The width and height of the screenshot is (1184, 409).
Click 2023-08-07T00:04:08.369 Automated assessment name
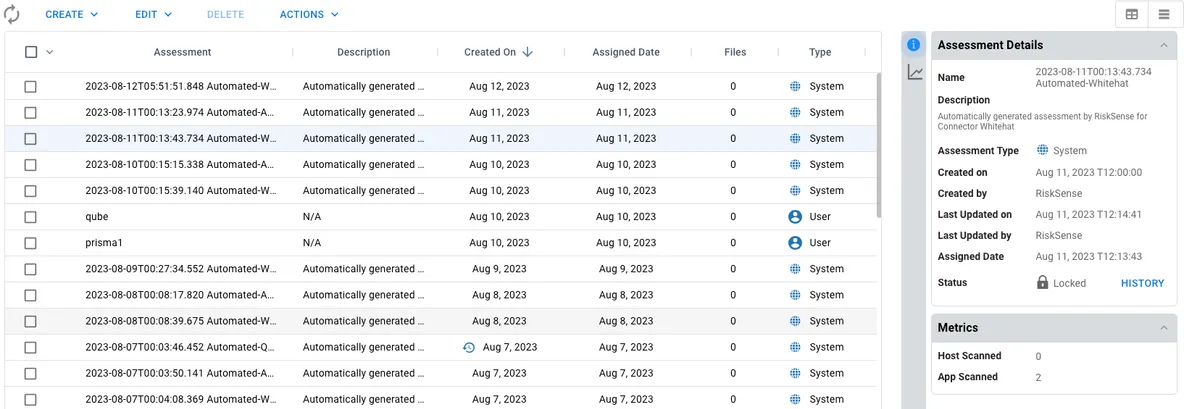(x=180, y=399)
